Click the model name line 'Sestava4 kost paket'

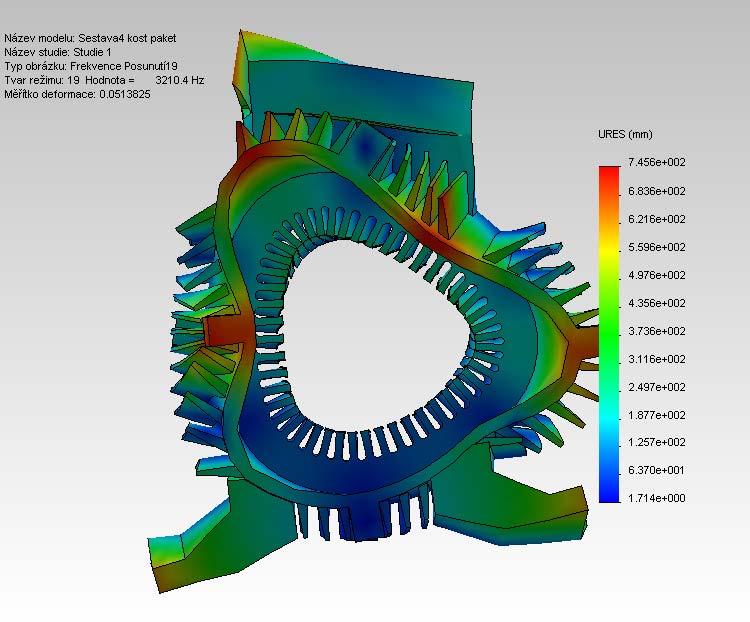pyautogui.click(x=127, y=38)
